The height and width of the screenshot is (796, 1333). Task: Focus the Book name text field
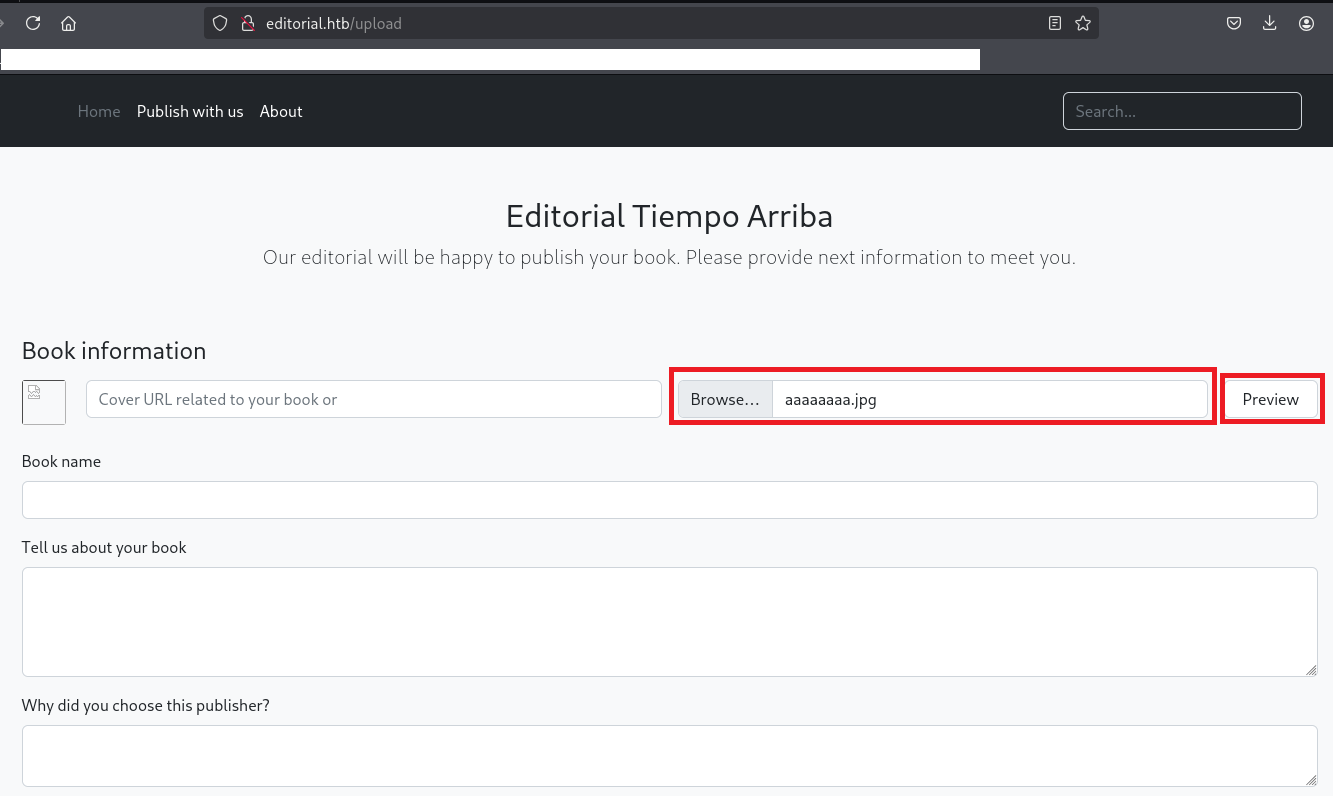tap(669, 500)
